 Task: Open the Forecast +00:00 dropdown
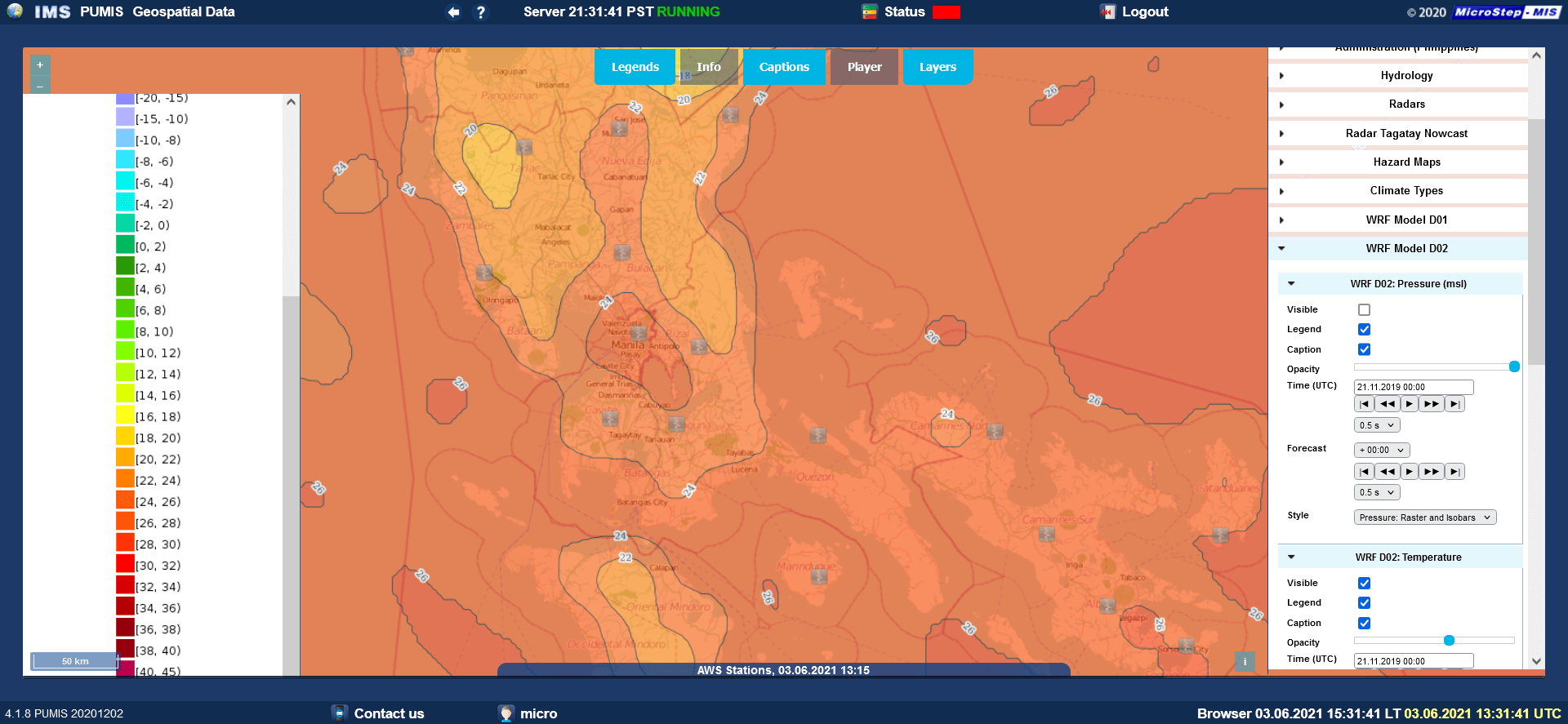tap(1381, 451)
